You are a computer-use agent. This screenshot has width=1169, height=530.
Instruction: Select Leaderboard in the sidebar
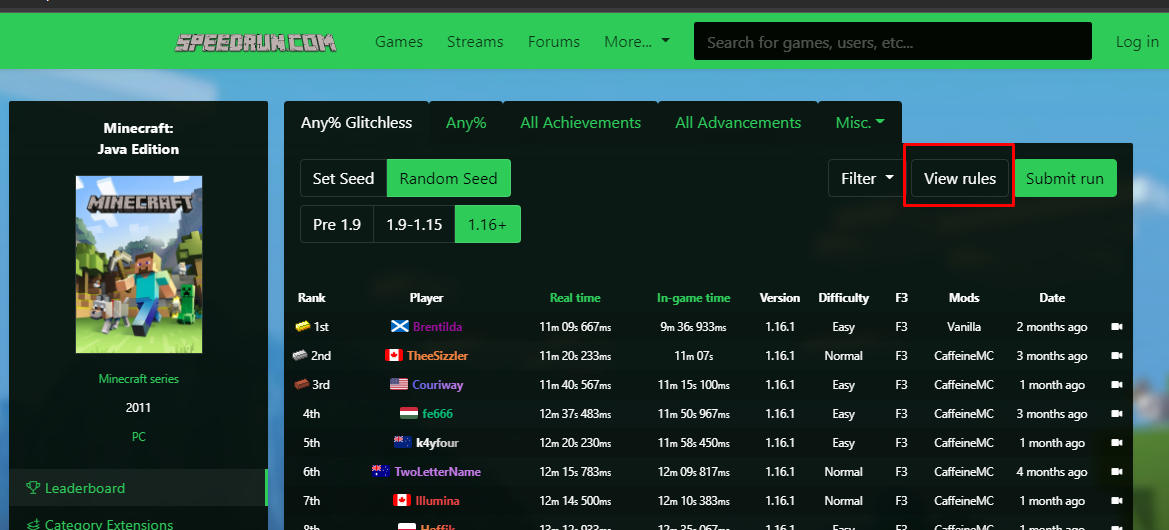tap(139, 488)
